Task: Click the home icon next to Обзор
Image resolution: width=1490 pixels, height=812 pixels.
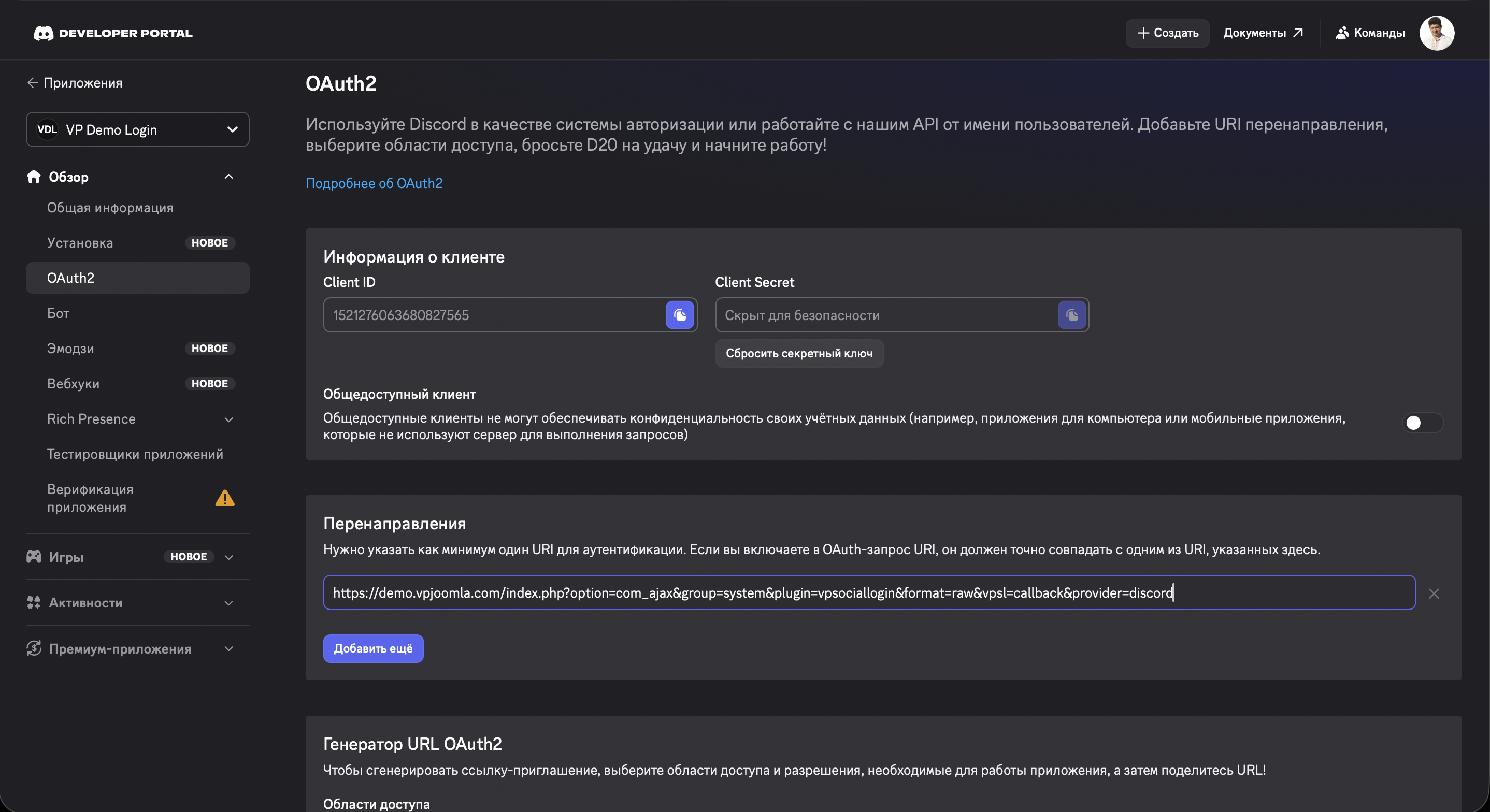Action: click(34, 177)
